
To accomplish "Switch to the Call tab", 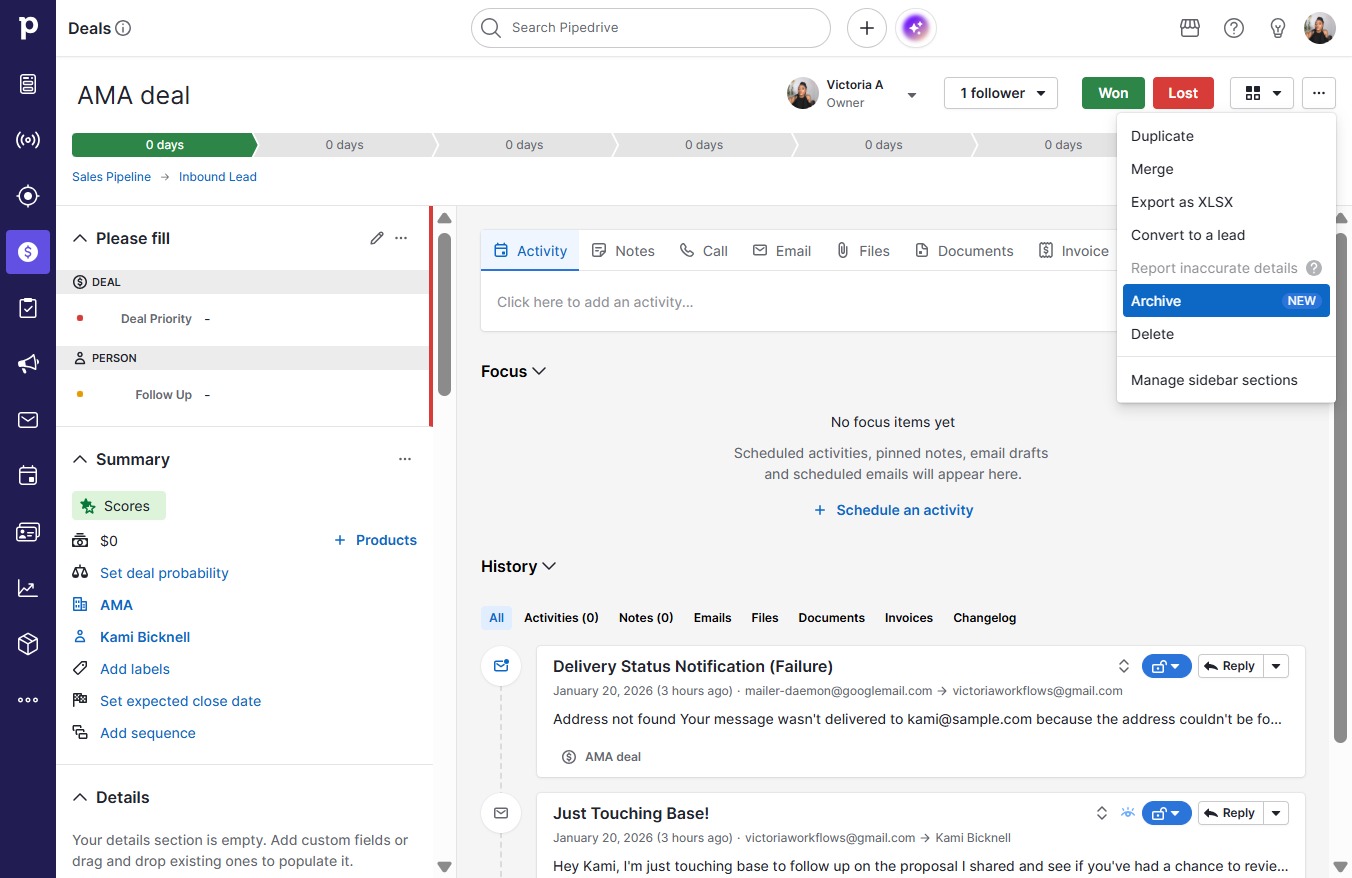I will tap(703, 251).
